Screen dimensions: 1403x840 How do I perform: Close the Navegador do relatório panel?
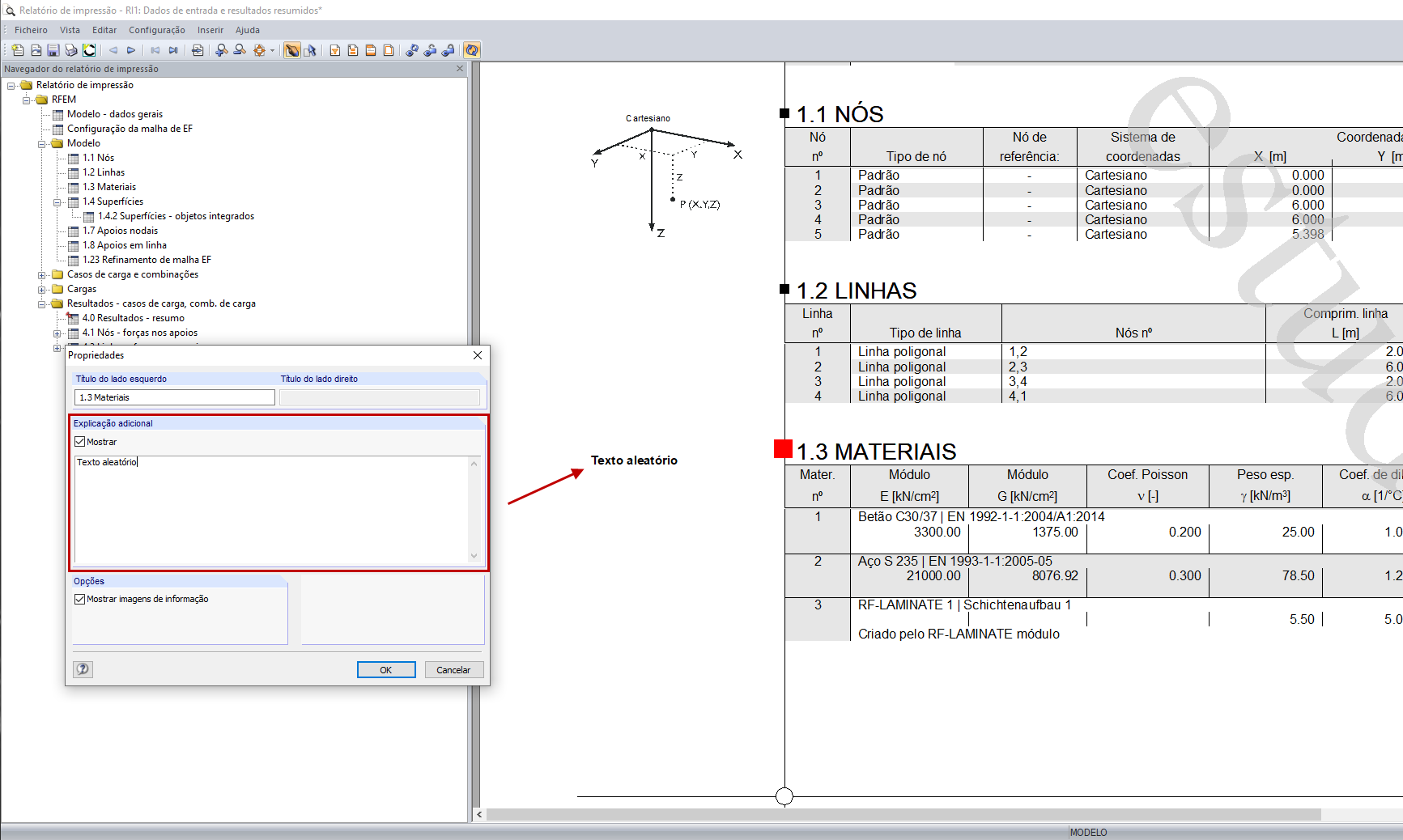click(x=460, y=69)
